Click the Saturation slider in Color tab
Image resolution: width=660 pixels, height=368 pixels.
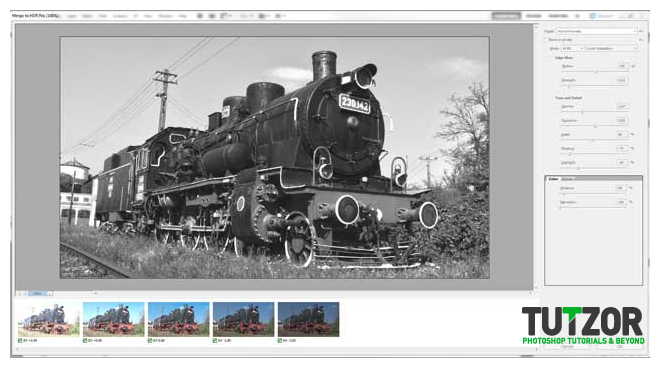click(593, 208)
